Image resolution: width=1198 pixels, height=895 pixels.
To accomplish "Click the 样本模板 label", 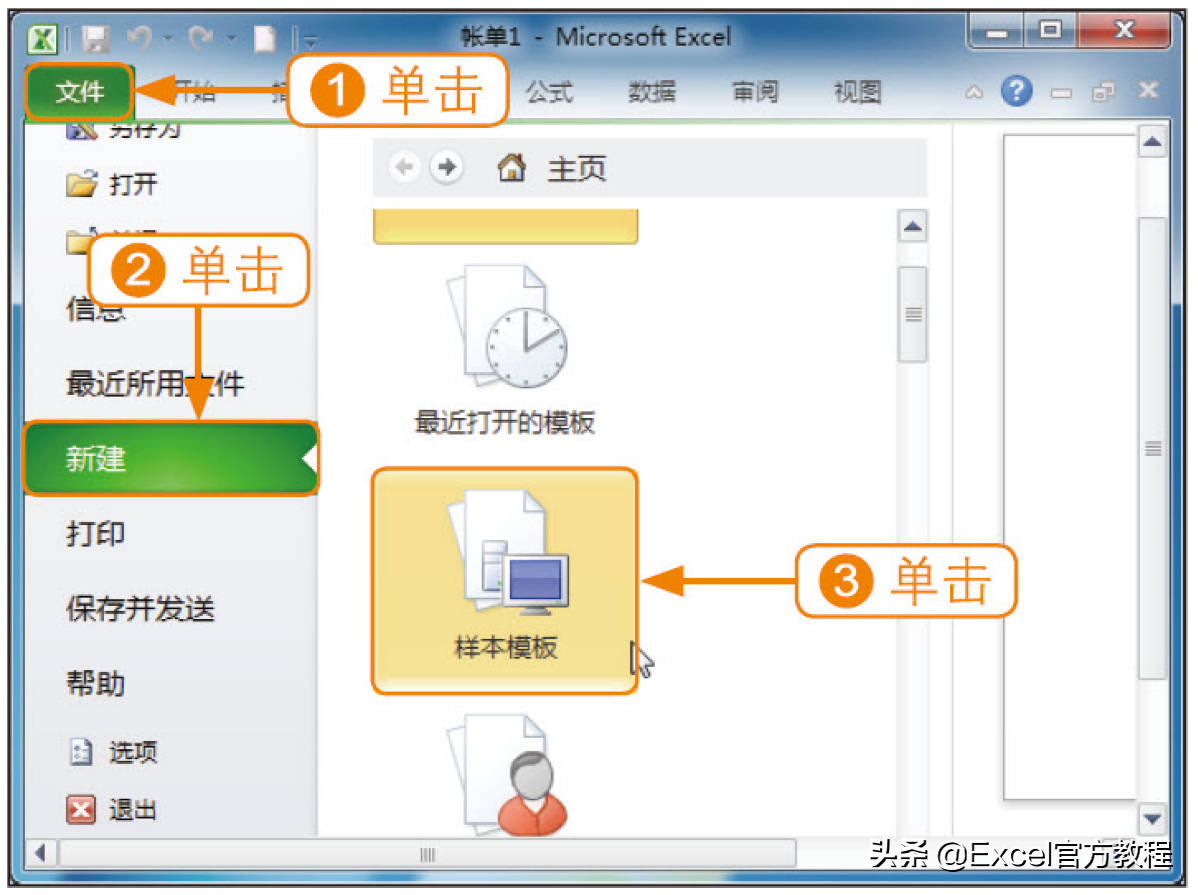I will (x=506, y=647).
